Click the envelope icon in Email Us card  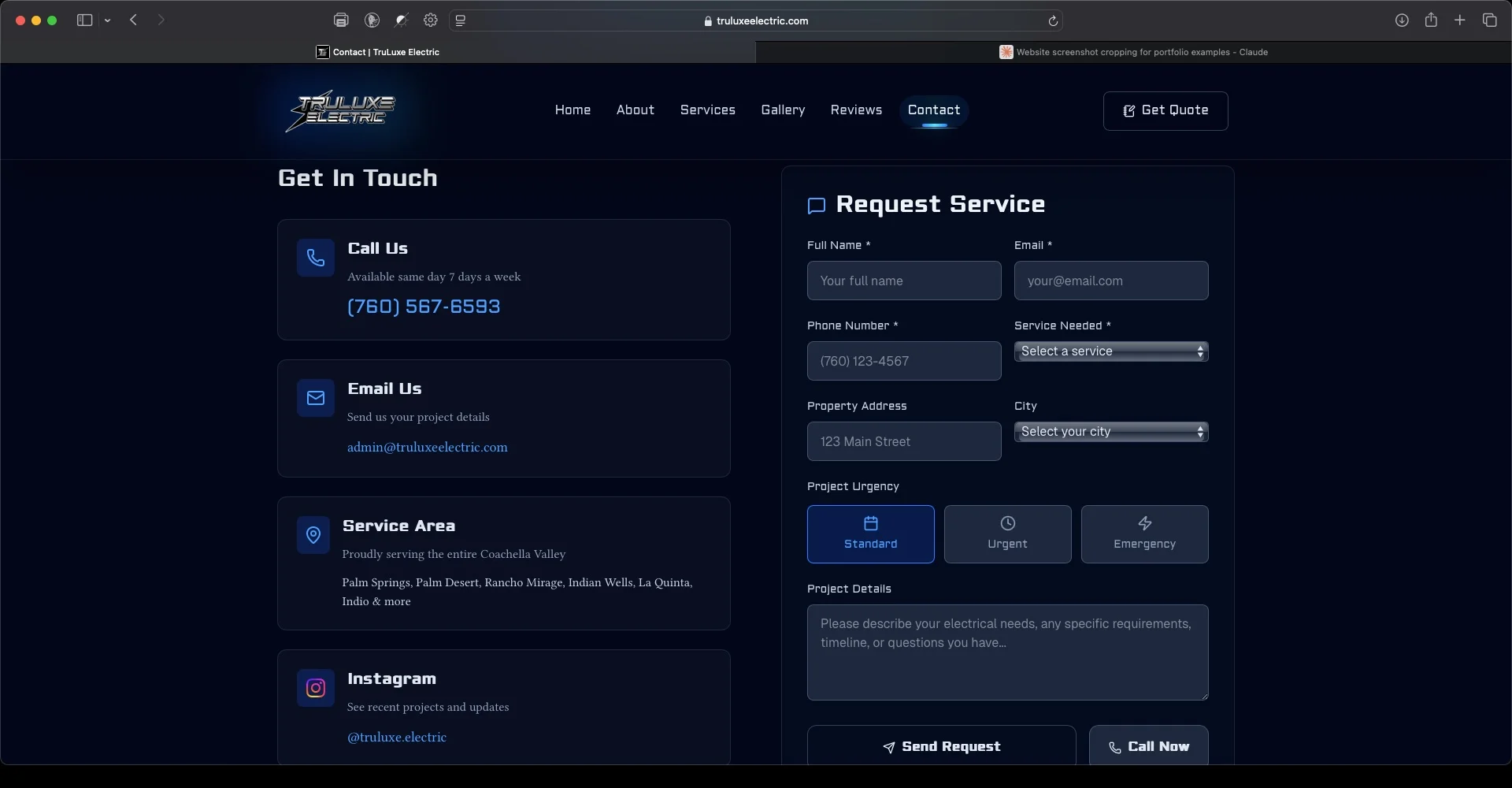click(315, 398)
